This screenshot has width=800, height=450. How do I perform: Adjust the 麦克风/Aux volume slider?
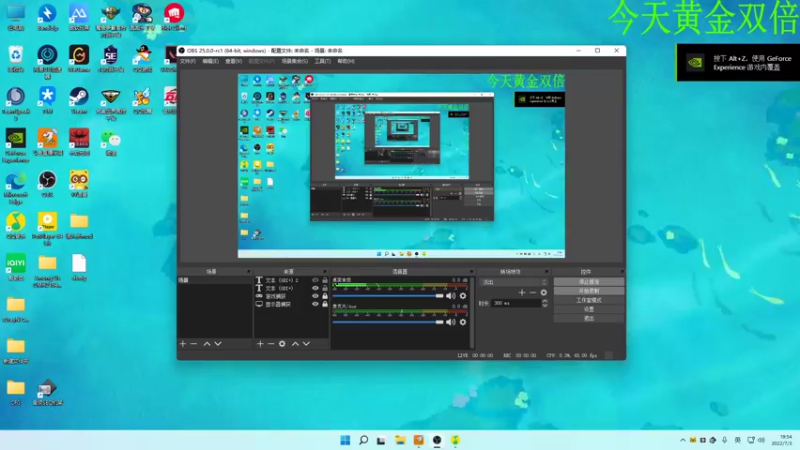(388, 322)
